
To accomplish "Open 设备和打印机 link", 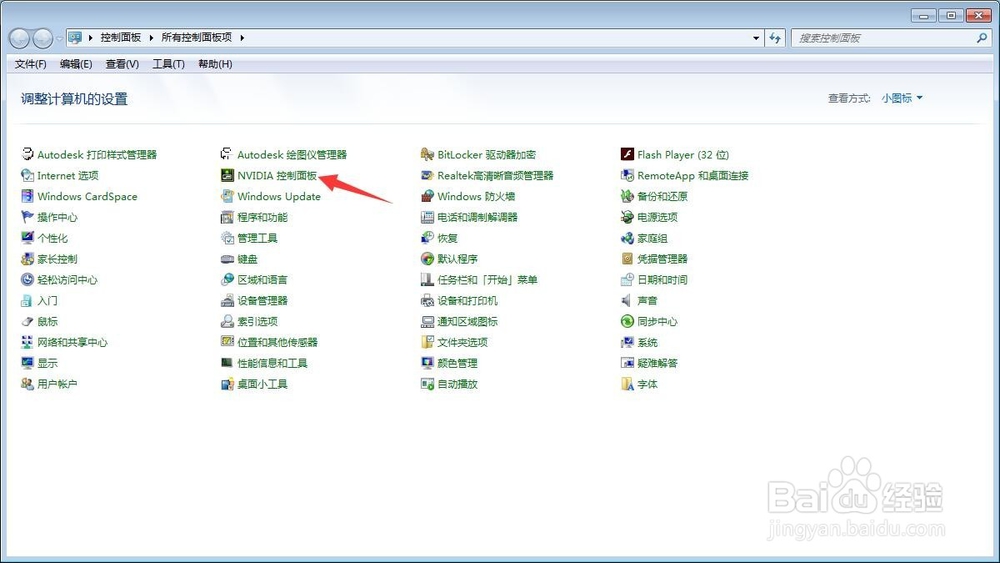I will (467, 300).
